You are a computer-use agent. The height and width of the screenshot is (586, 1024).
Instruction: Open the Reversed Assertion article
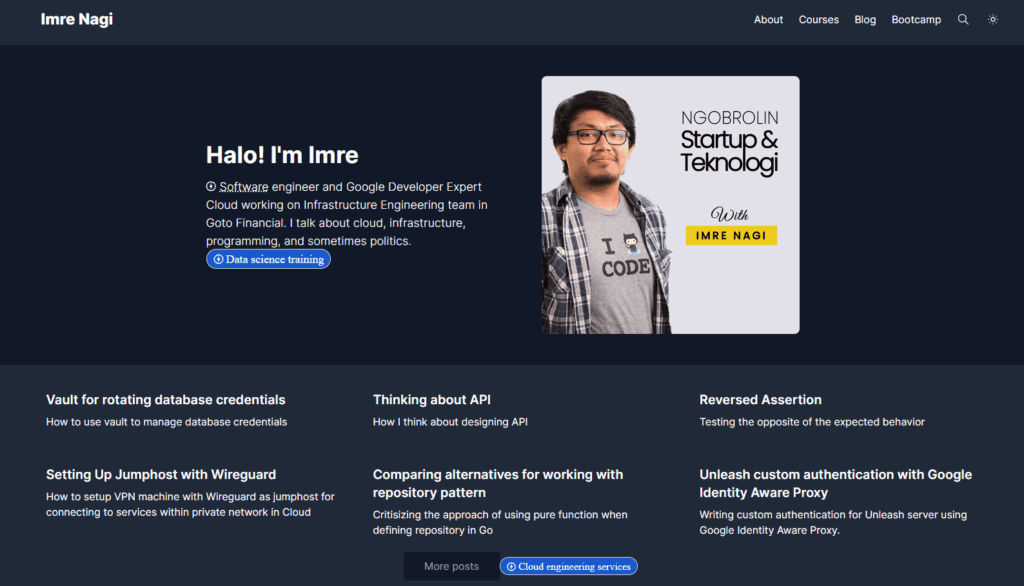tap(760, 400)
